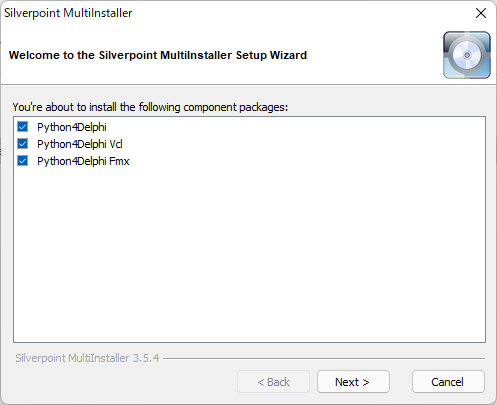The height and width of the screenshot is (405, 497).
Task: Click the horizontal separator beside version label
Action: coord(324,359)
